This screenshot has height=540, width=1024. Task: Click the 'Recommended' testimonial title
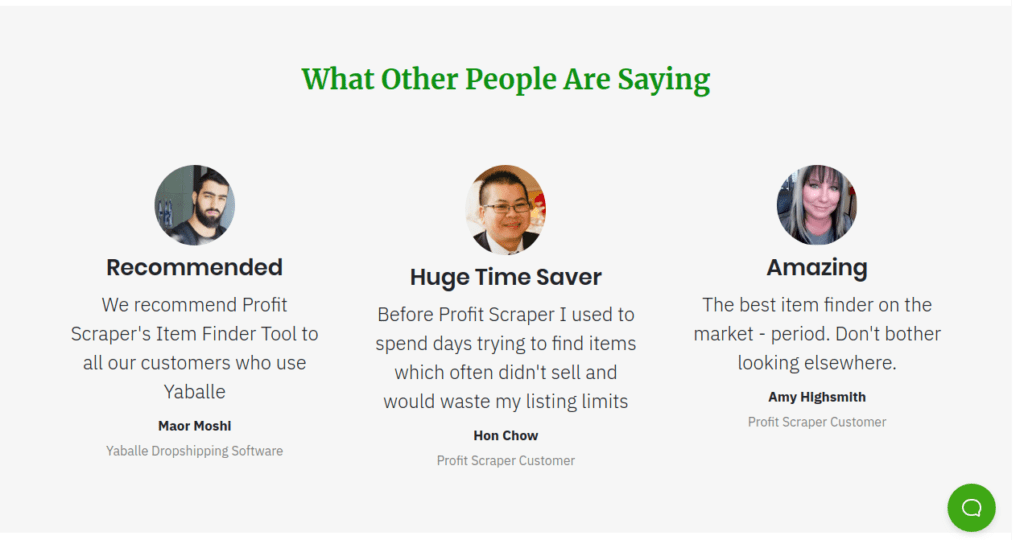coord(195,267)
